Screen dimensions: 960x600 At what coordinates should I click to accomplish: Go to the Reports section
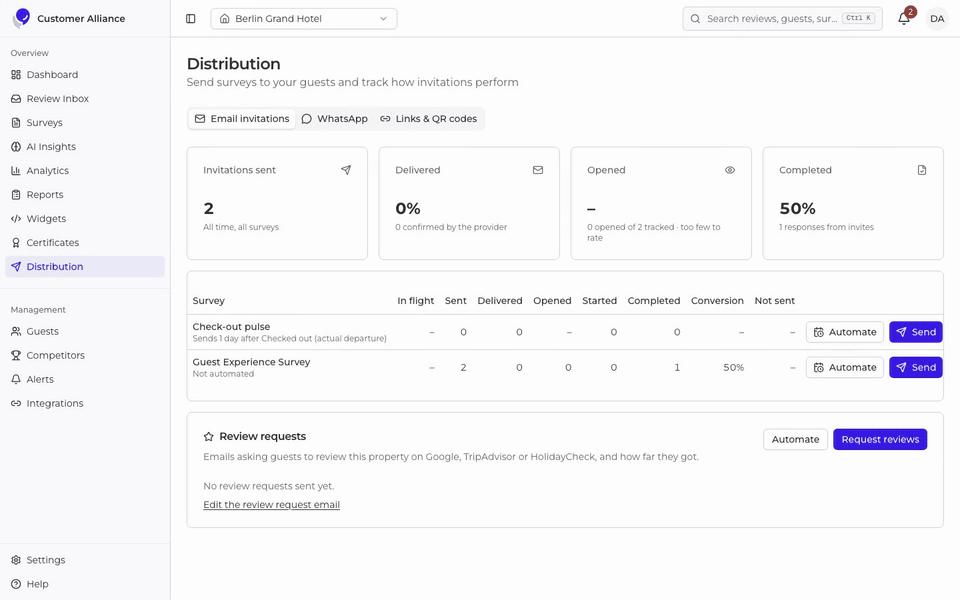pos(84,195)
